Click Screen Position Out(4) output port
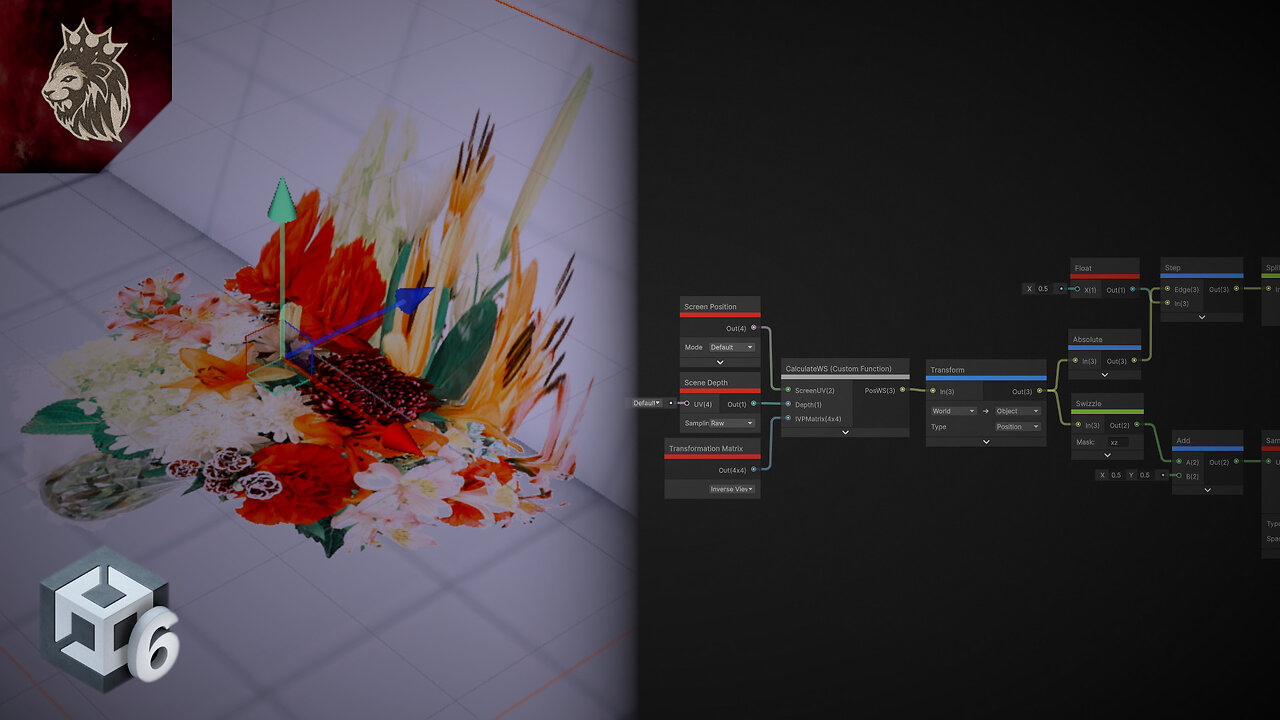 753,328
